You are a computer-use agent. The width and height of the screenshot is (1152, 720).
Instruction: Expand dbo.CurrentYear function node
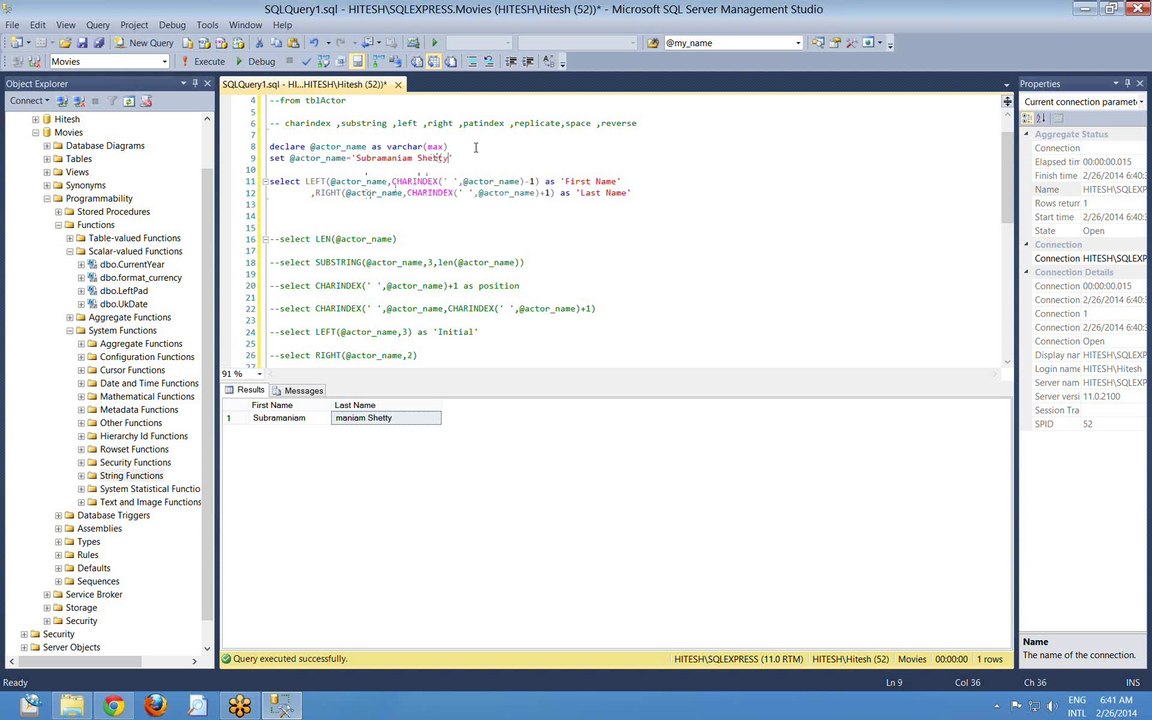[x=82, y=264]
